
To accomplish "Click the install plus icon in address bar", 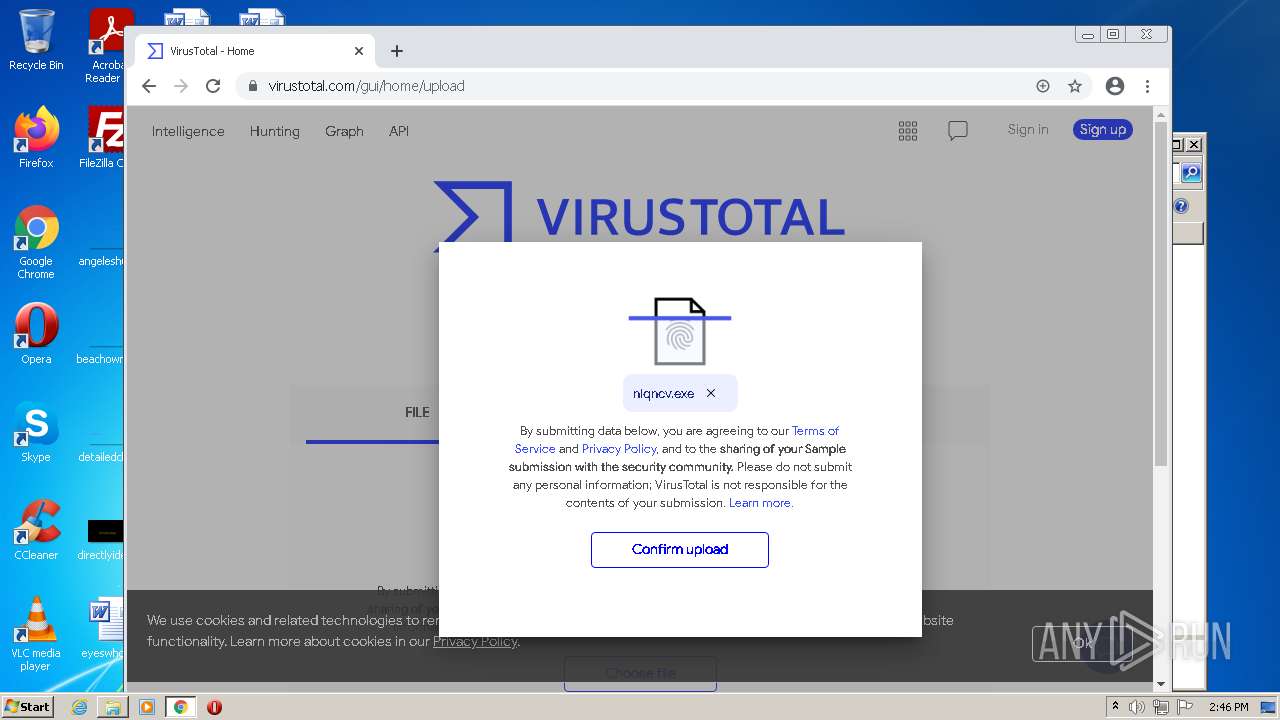I will click(x=1043, y=86).
